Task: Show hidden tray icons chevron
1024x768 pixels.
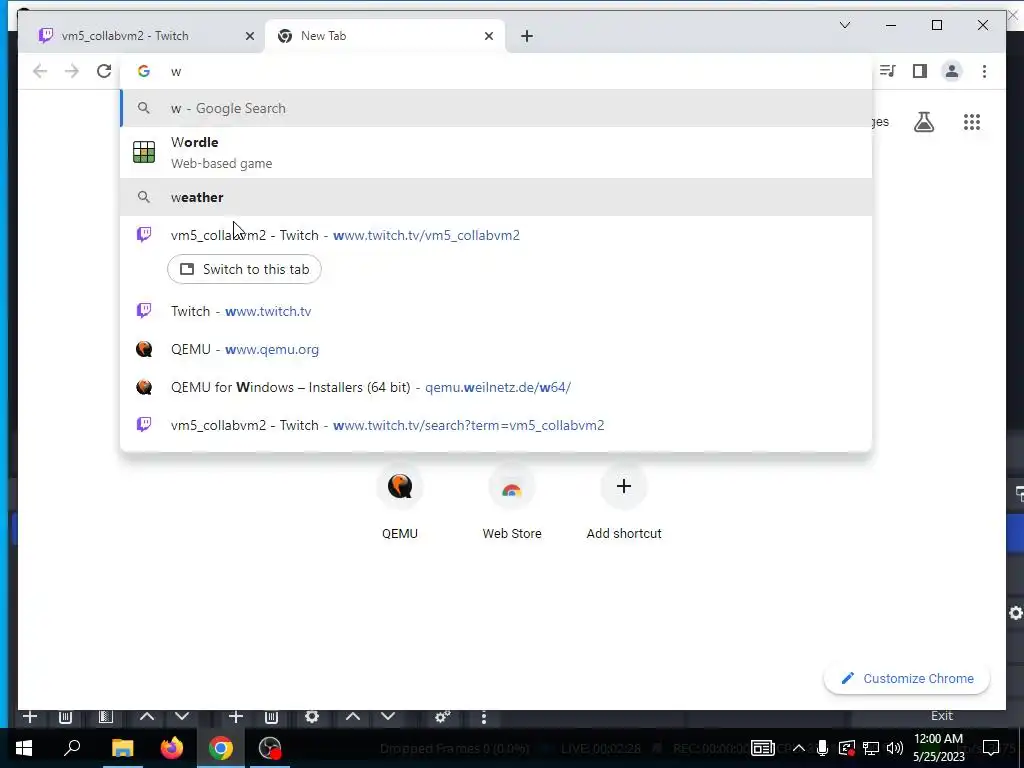Action: coord(799,748)
